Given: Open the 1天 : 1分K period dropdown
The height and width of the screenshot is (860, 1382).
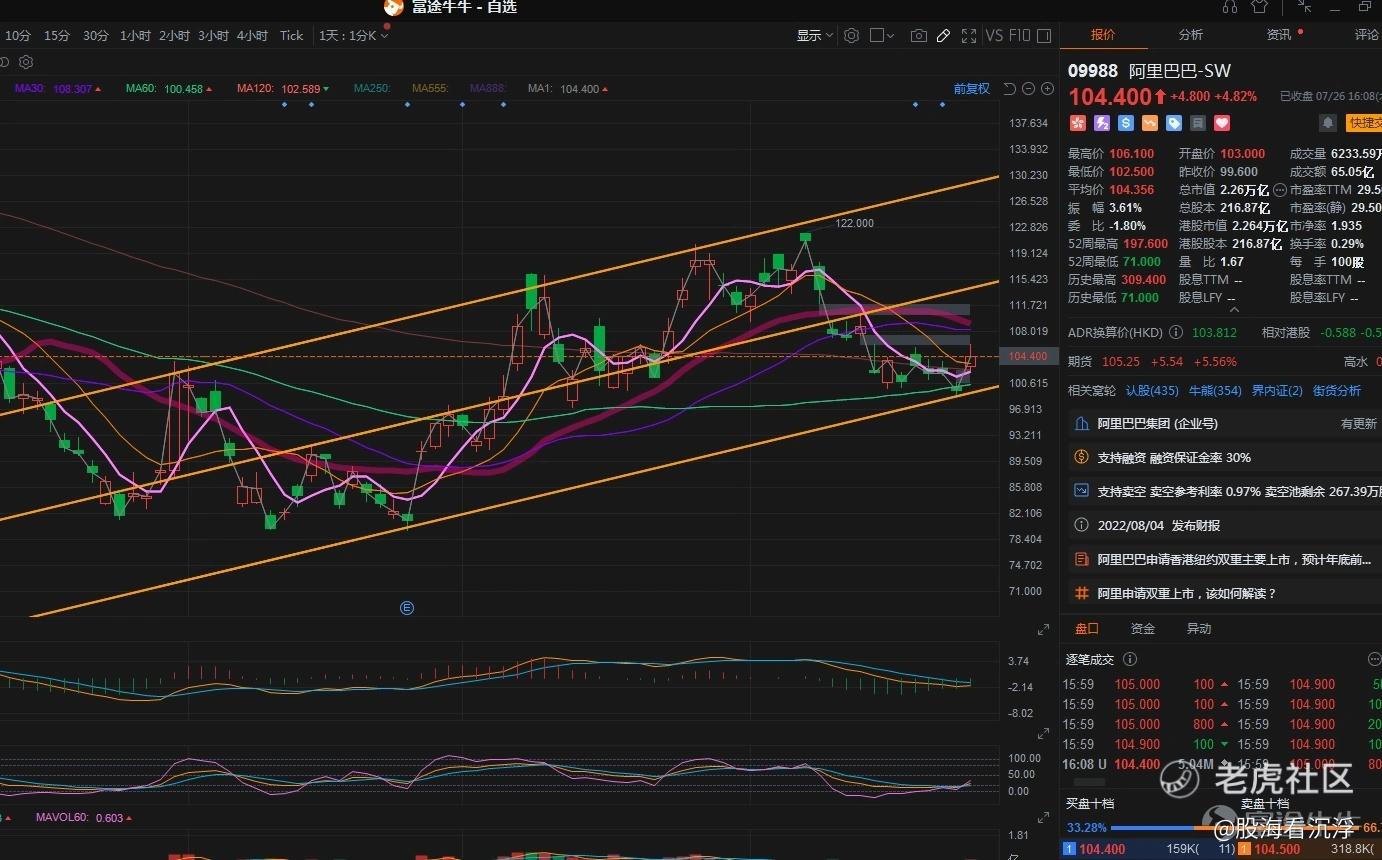Looking at the screenshot, I should point(353,36).
